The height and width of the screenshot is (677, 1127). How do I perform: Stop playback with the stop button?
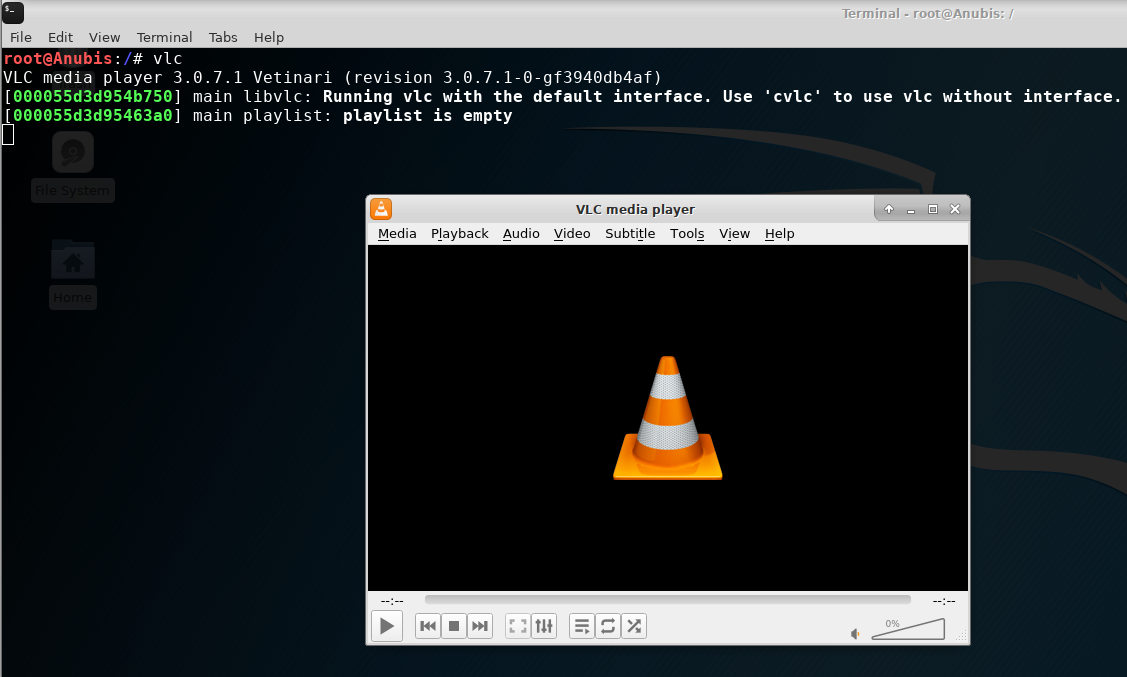454,626
